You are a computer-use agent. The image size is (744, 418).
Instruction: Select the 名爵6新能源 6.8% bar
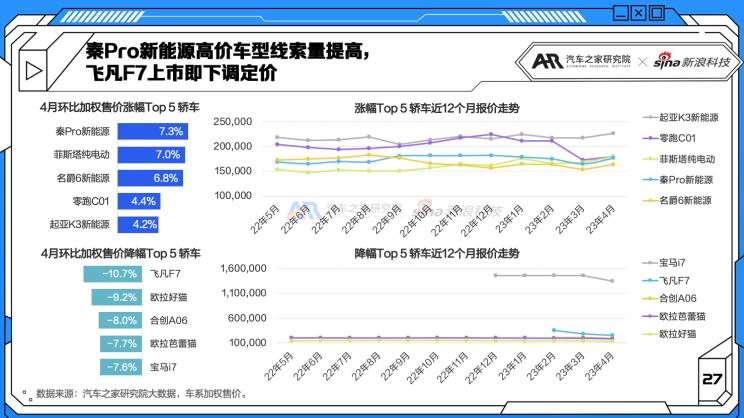[x=150, y=178]
